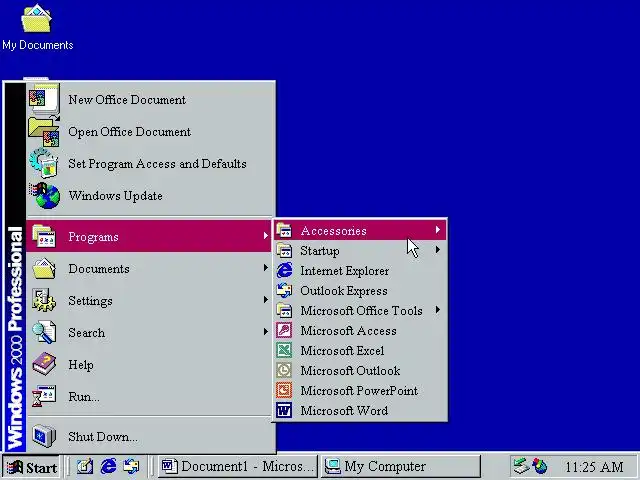This screenshot has width=640, height=480.
Task: Click the Startup folder icon
Action: (284, 250)
